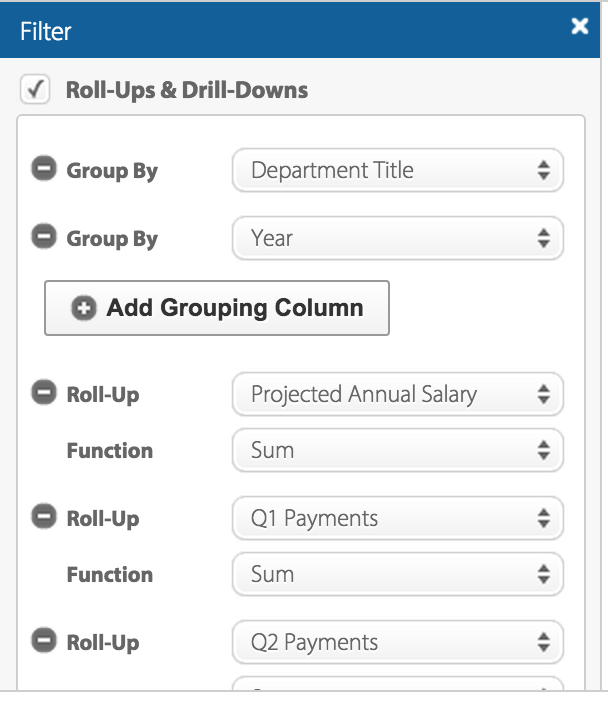Click the Roll-Ups & Drill-Downs section label
The image size is (608, 702).
tap(186, 90)
